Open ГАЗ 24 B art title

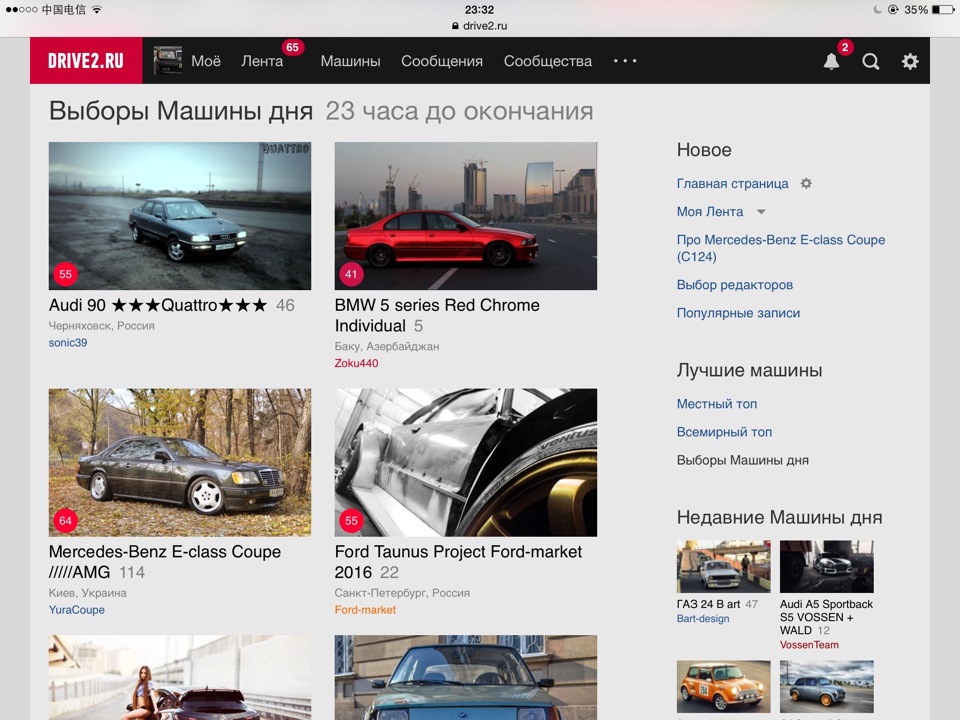coord(708,604)
